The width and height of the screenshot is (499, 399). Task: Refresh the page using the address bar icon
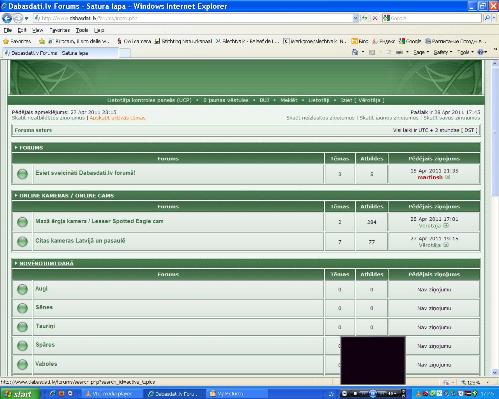tap(365, 18)
